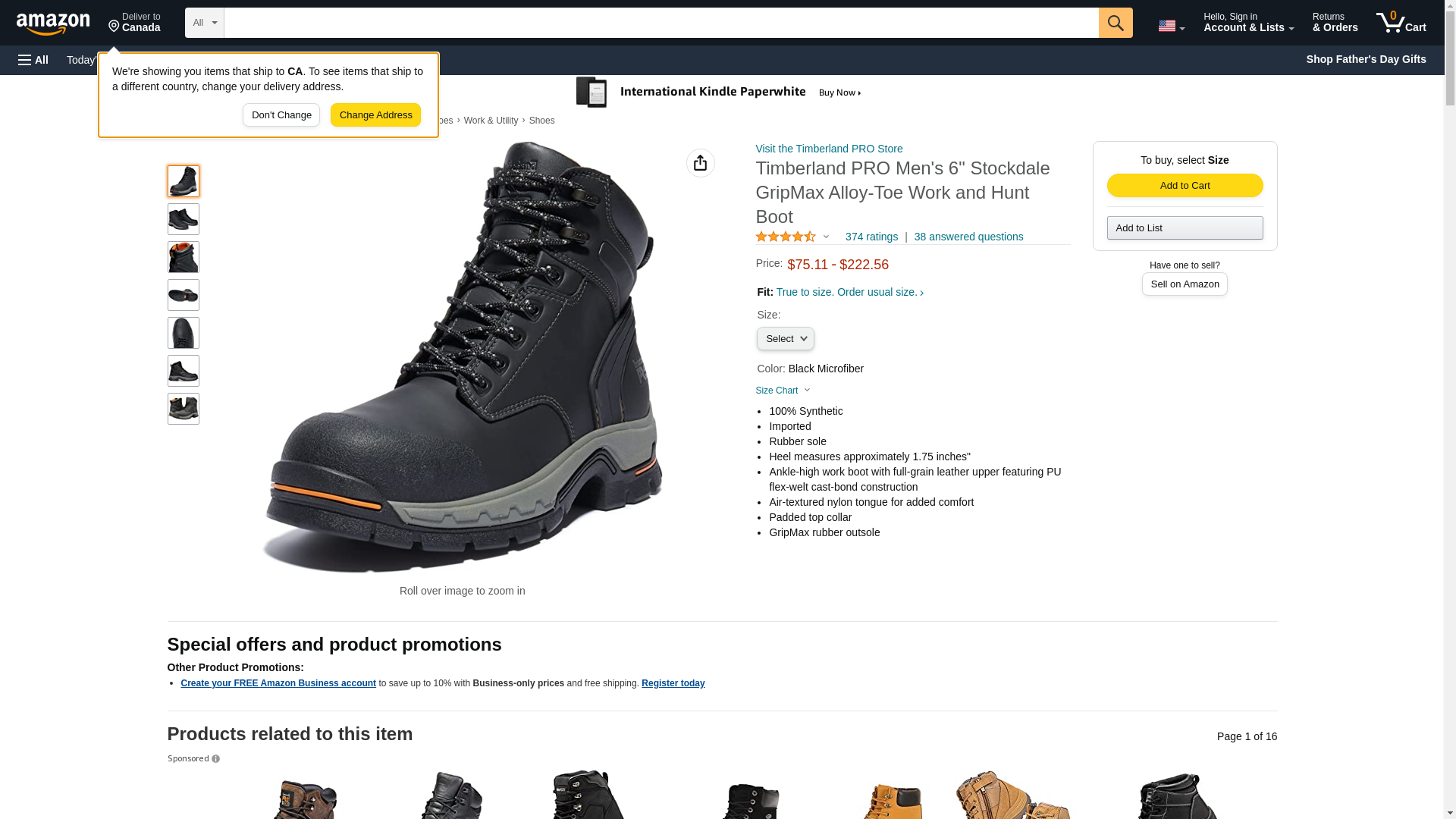Image resolution: width=1456 pixels, height=819 pixels.
Task: Expand the search category All dropdown
Action: [205, 23]
